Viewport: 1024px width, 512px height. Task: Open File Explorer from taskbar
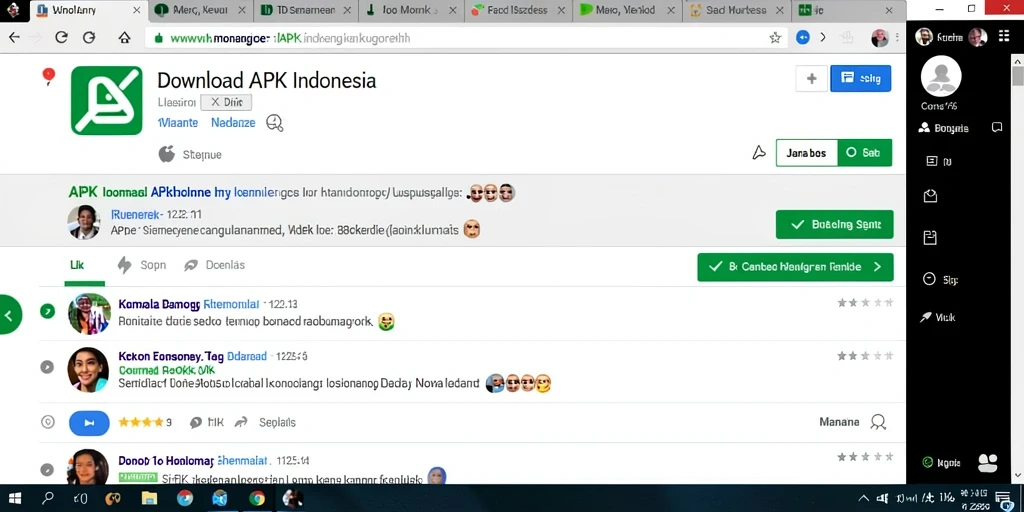[x=150, y=498]
